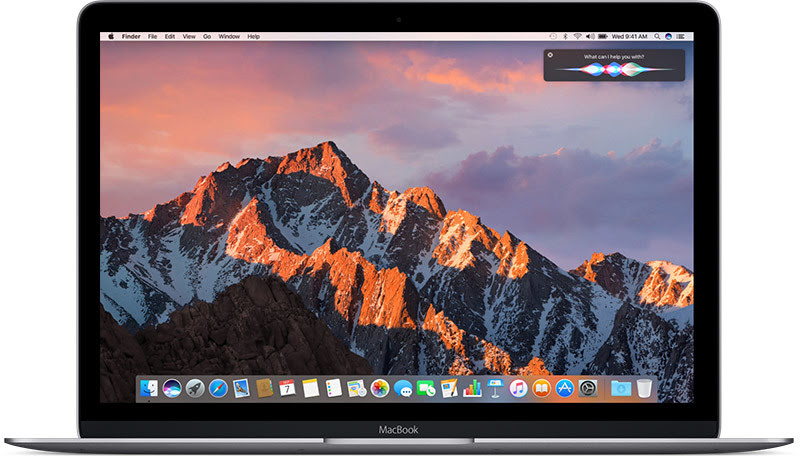Open the Go menu
This screenshot has width=800, height=457.
coord(207,36)
